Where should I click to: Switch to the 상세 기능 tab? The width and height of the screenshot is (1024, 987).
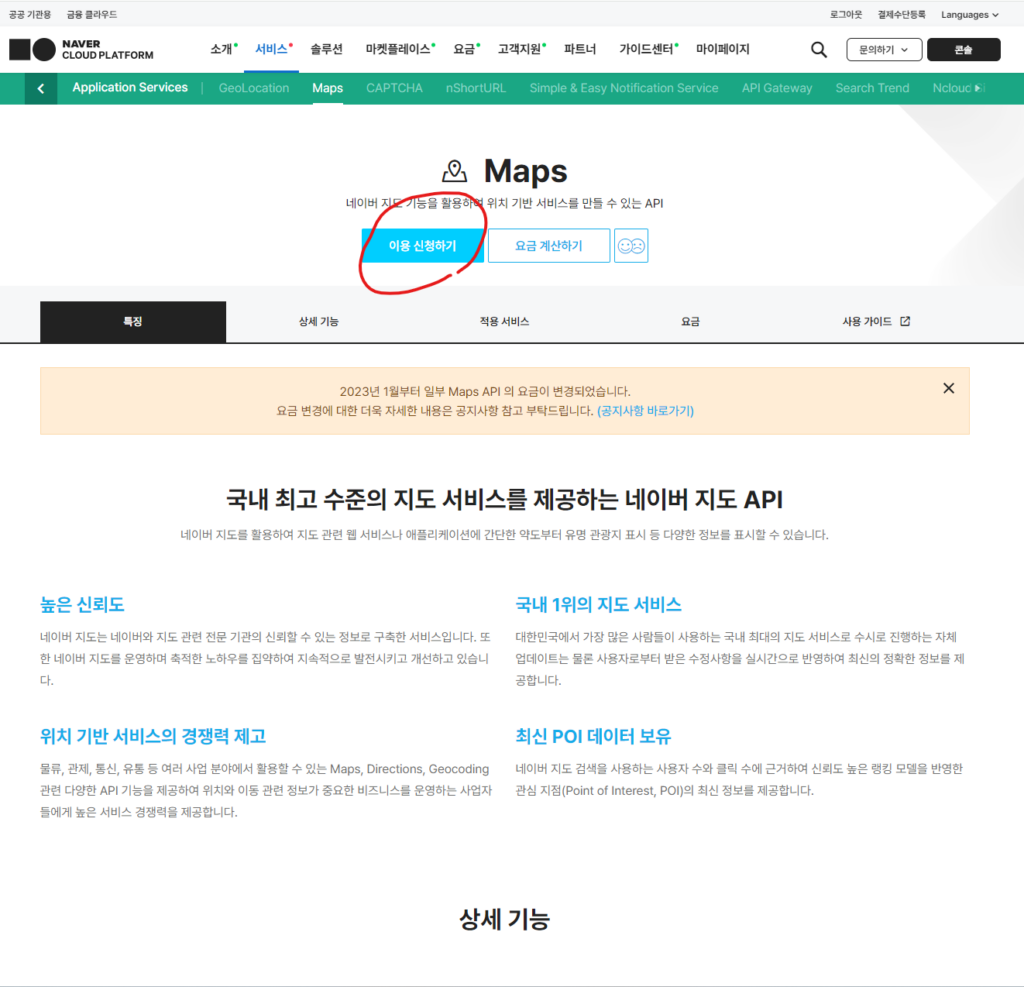tap(319, 321)
